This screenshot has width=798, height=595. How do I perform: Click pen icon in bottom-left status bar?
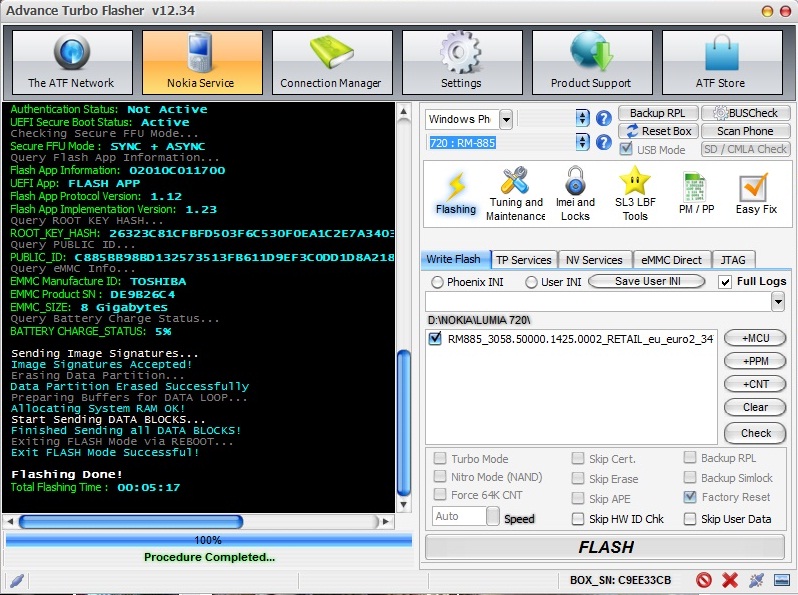click(x=17, y=580)
